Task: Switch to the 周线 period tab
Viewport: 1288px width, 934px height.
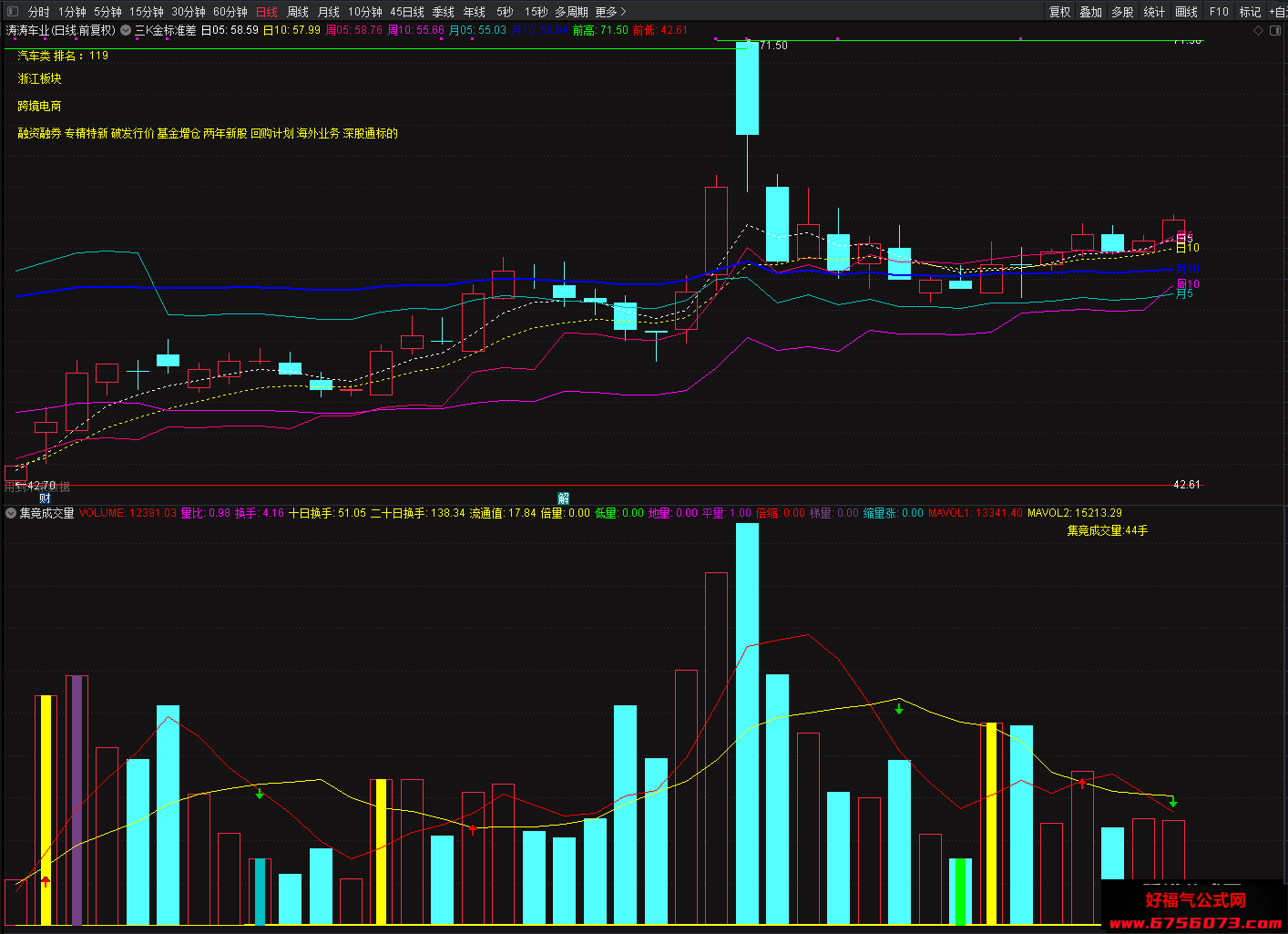Action: (298, 12)
